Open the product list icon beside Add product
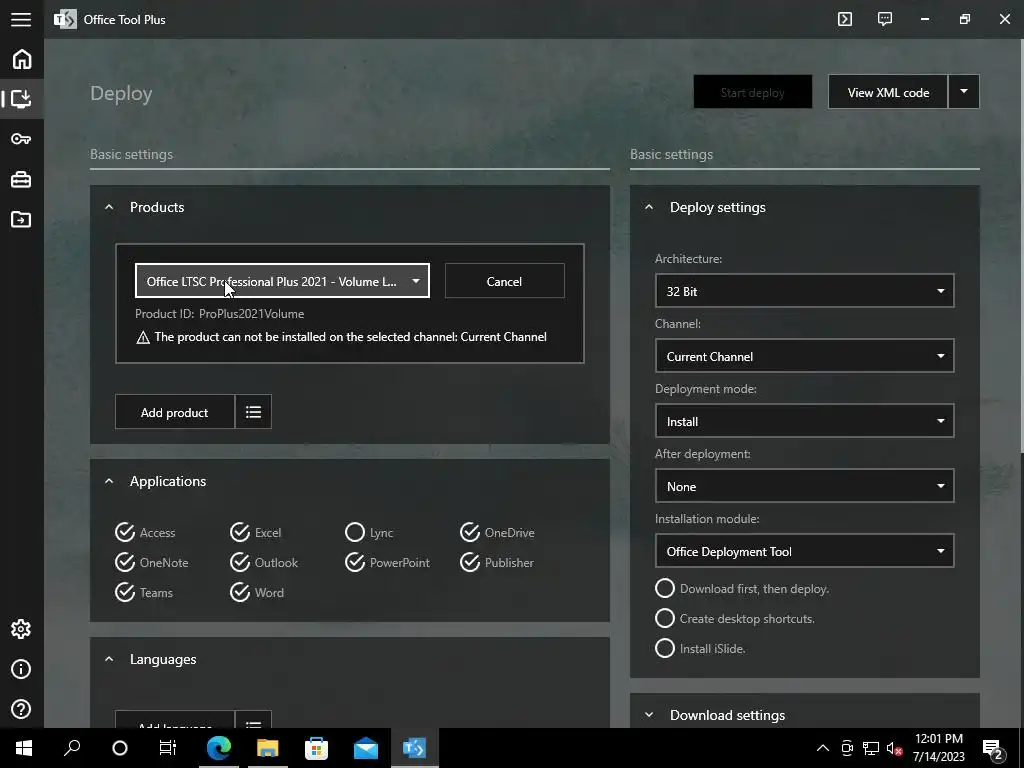This screenshot has height=768, width=1024. coord(253,412)
